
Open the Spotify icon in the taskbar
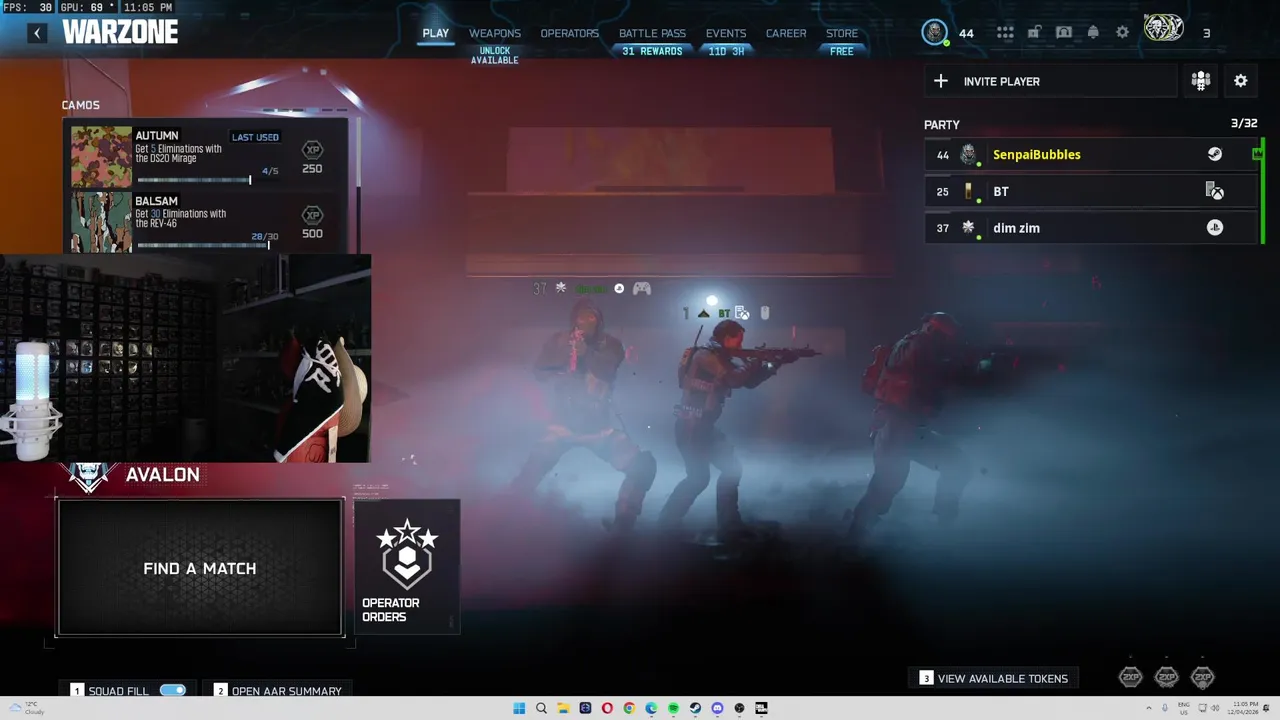[673, 708]
